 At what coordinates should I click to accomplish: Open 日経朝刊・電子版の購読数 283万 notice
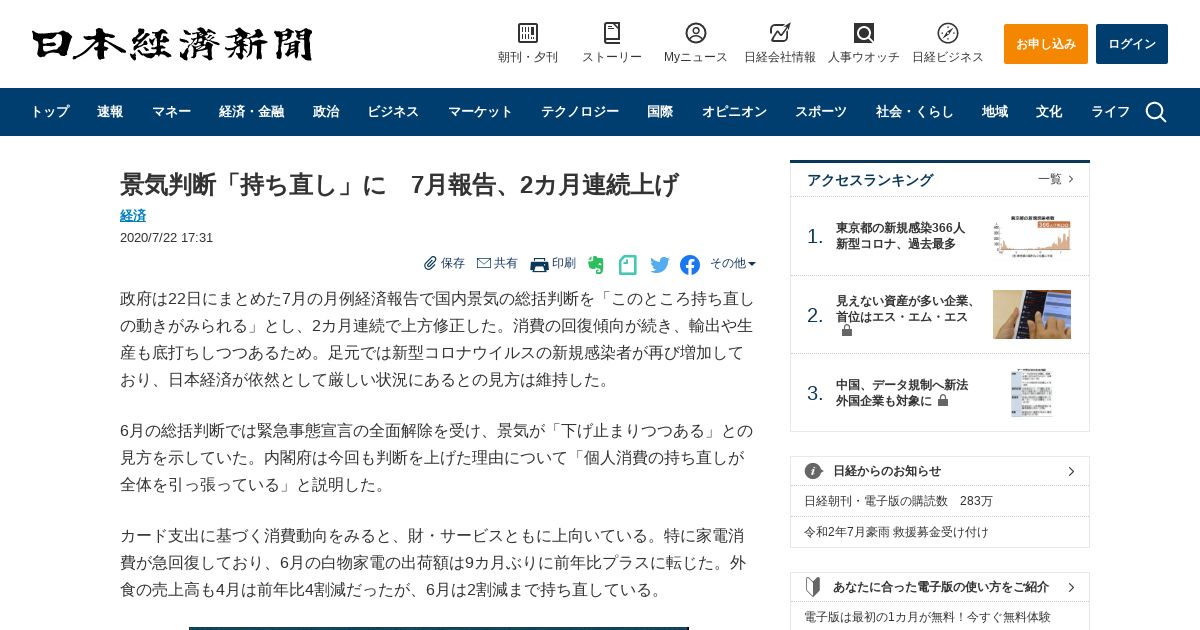point(898,501)
